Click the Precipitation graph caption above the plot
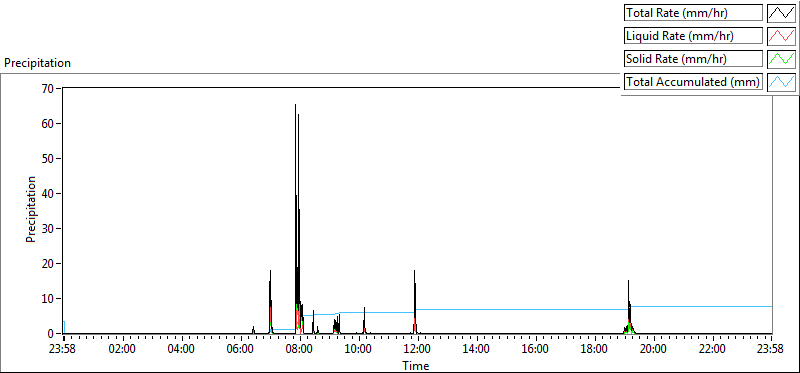This screenshot has width=800, height=373. 37,63
